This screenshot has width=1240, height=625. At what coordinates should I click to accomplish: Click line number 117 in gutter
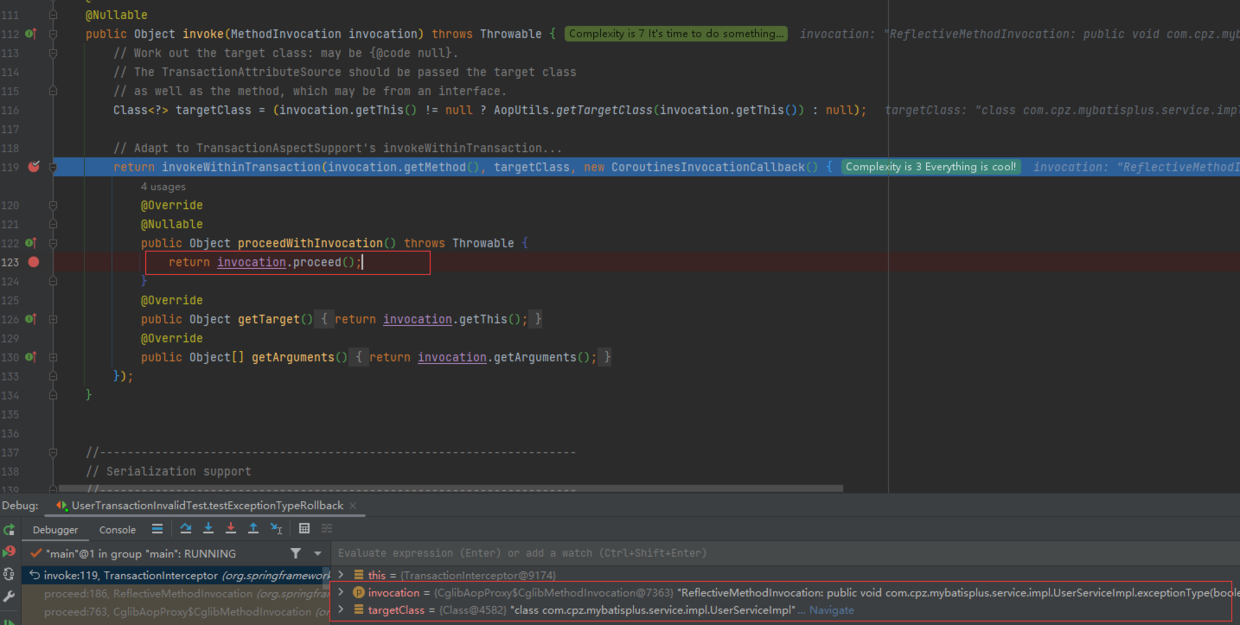click(10, 129)
